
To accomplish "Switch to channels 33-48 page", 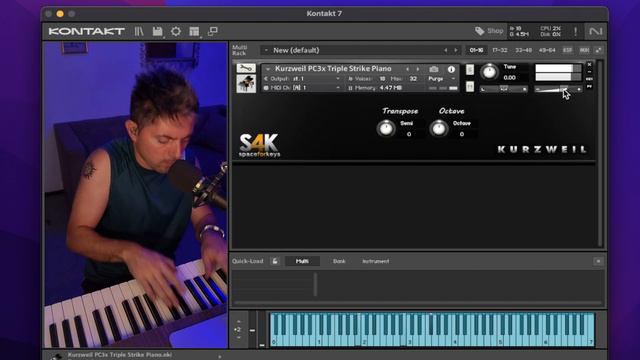I will point(523,50).
